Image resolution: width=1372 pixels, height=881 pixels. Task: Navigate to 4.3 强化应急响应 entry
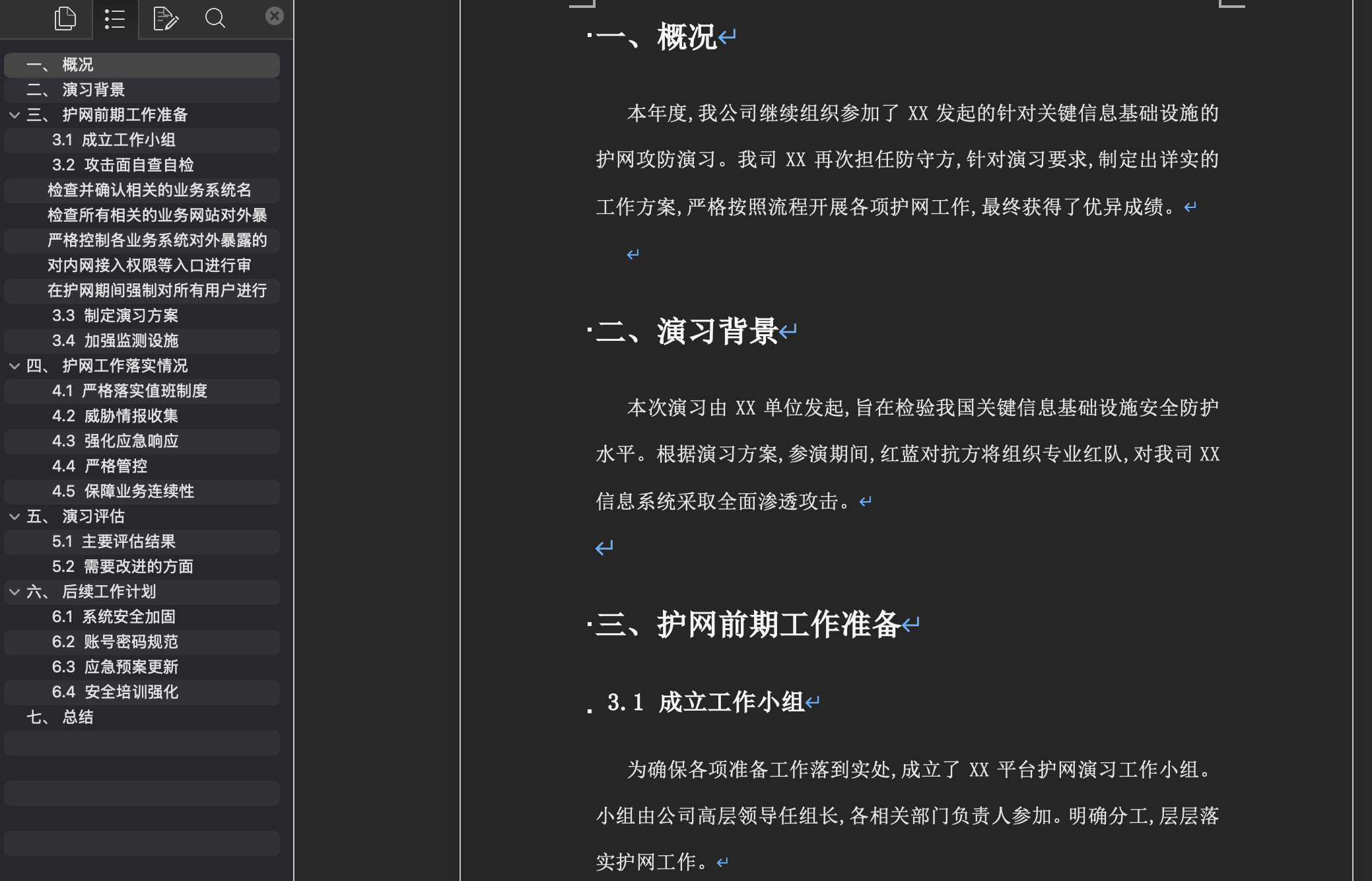coord(116,441)
